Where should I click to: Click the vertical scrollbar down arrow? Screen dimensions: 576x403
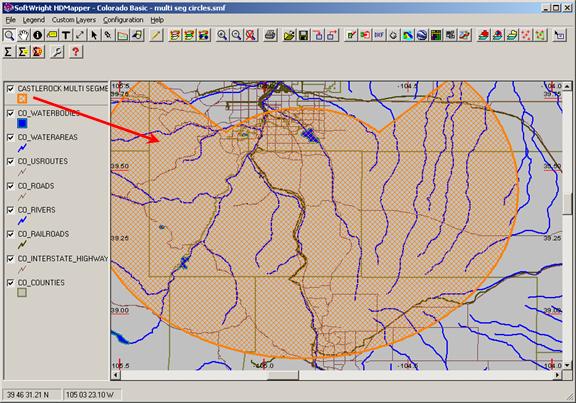coord(567,366)
